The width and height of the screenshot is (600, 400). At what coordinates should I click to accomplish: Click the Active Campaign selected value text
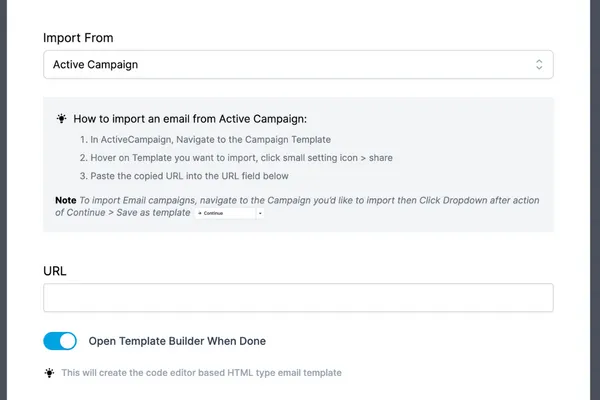95,65
